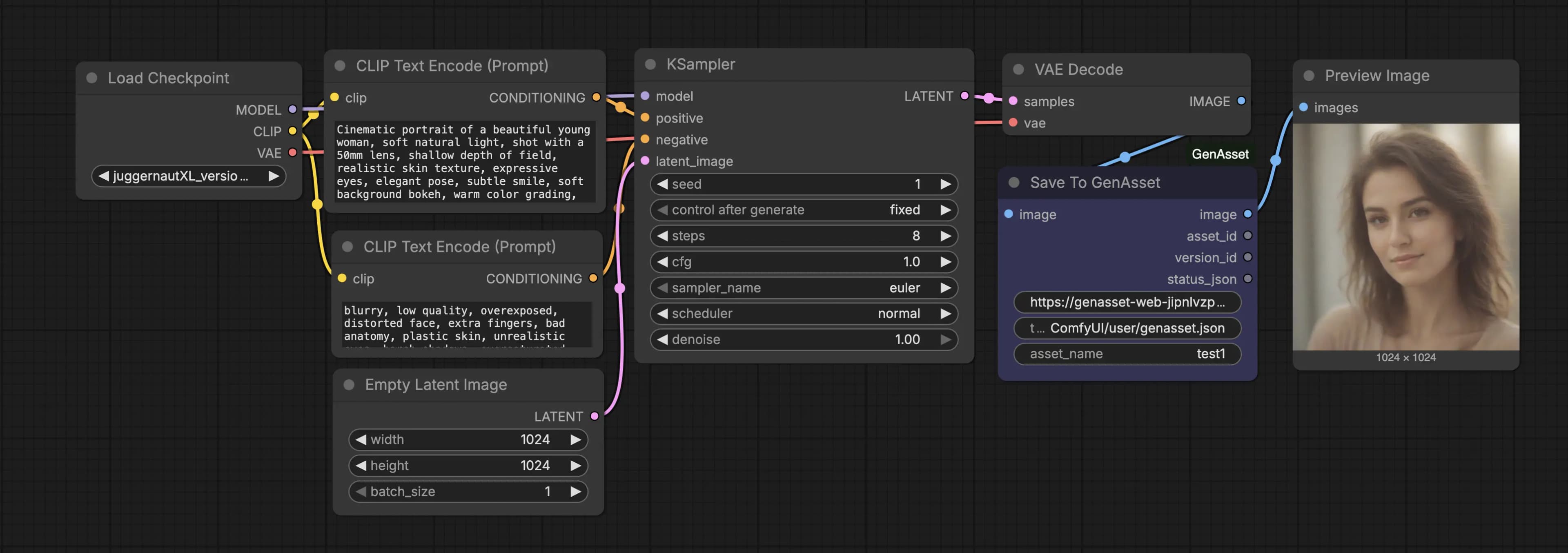This screenshot has width=1568, height=553.
Task: Decrease the seed value with left arrow
Action: tap(662, 184)
